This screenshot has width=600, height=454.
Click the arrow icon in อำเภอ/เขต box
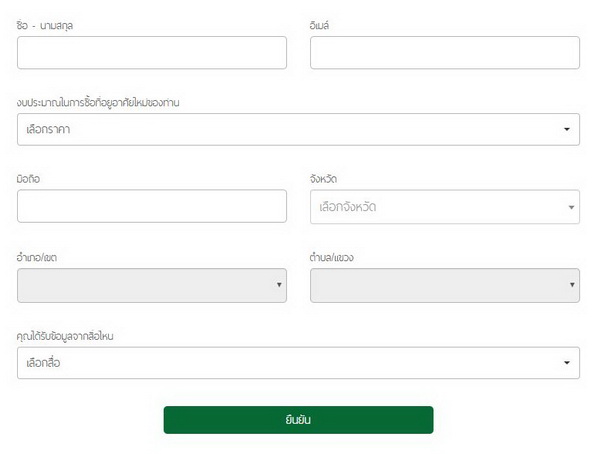[x=278, y=286]
